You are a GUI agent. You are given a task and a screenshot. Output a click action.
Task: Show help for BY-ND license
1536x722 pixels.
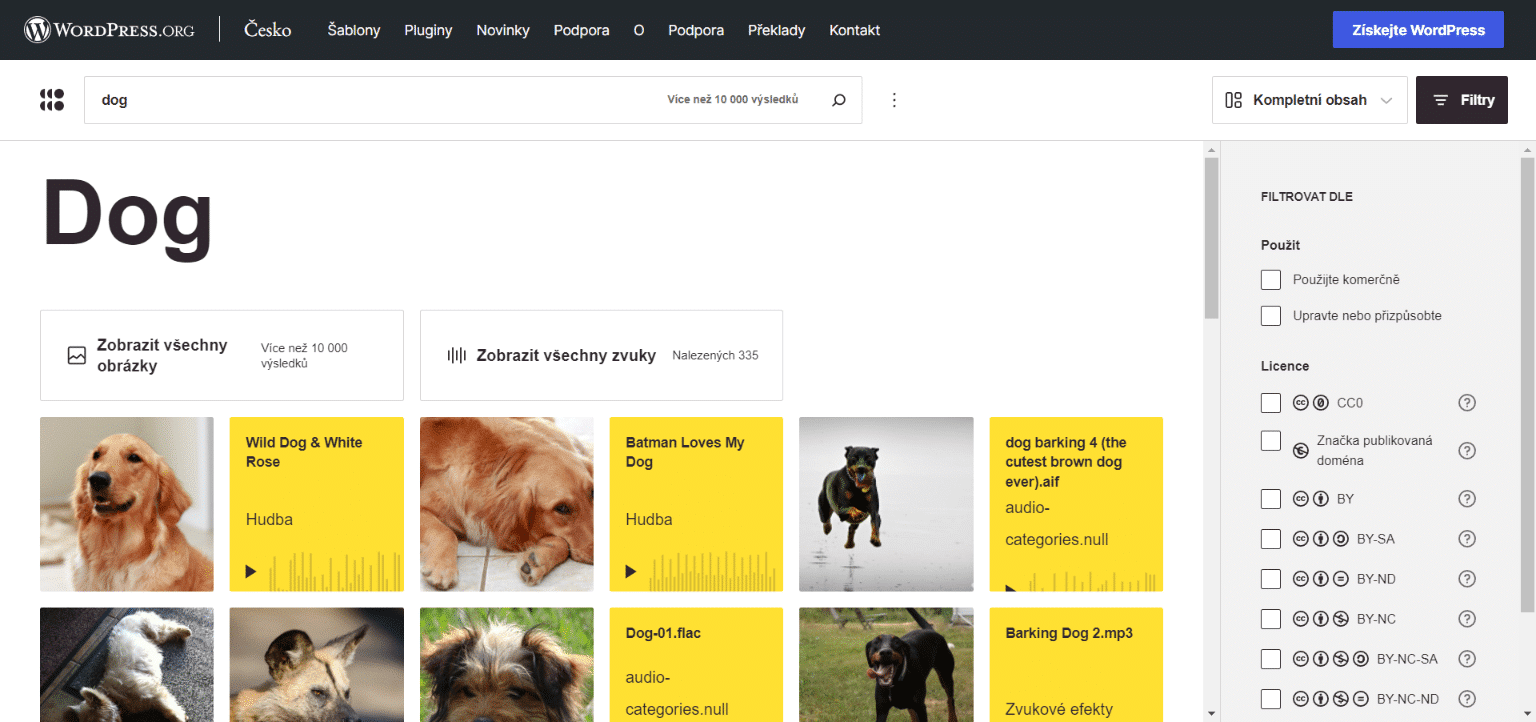point(1467,579)
